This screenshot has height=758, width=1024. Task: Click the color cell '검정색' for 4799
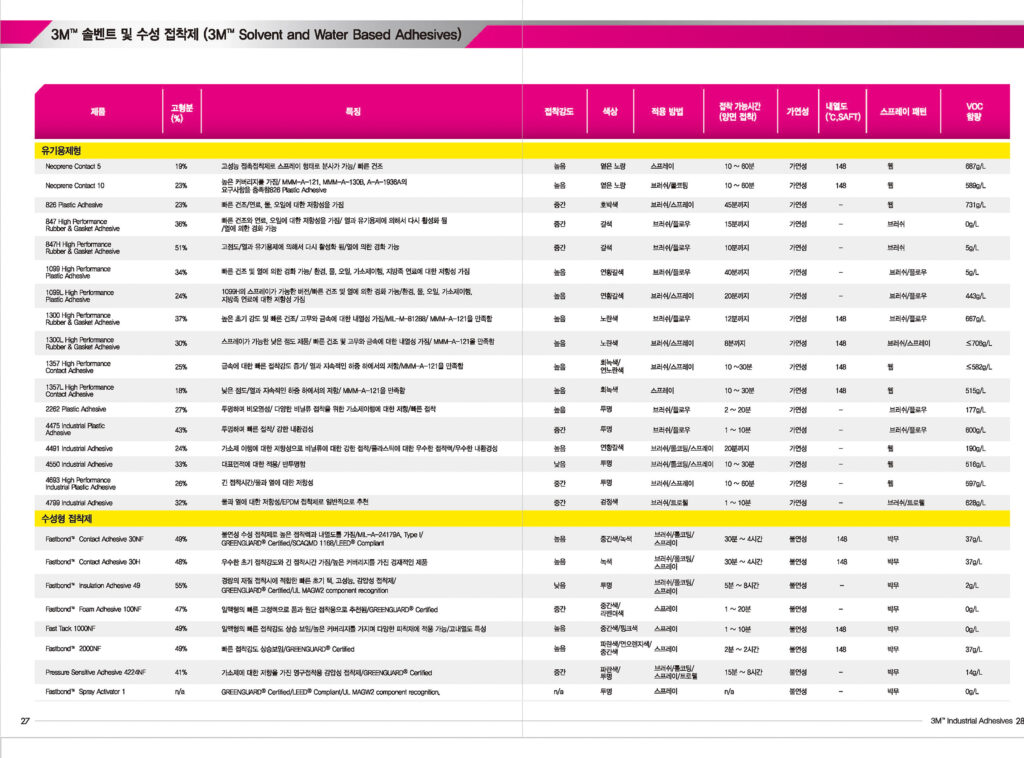(x=610, y=503)
